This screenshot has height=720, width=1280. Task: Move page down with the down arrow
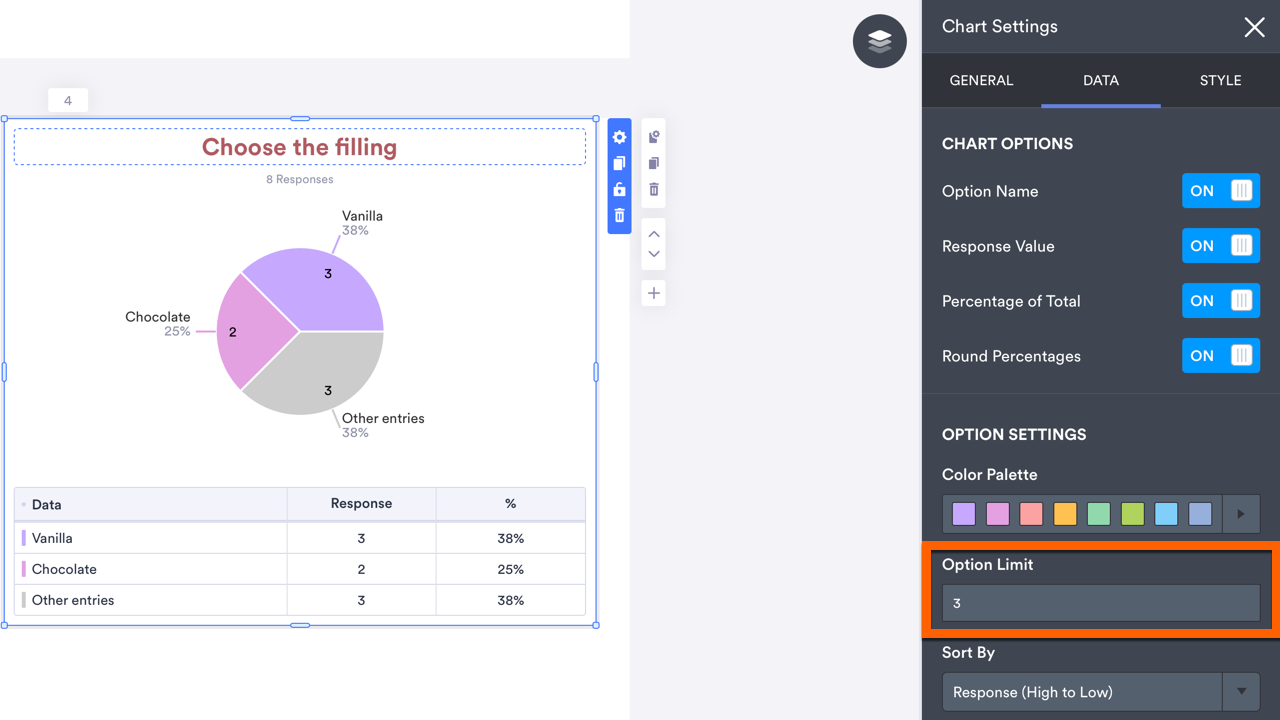pyautogui.click(x=654, y=255)
